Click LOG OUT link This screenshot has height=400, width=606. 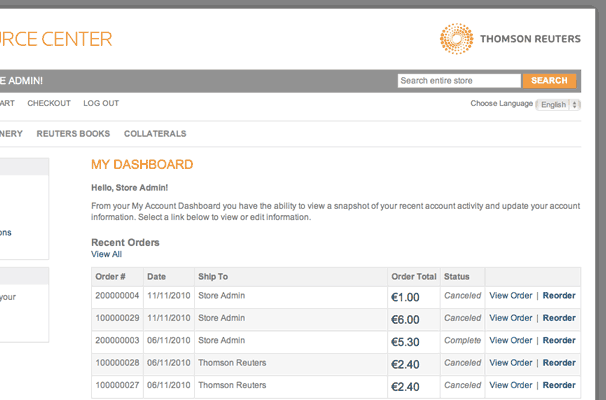101,103
